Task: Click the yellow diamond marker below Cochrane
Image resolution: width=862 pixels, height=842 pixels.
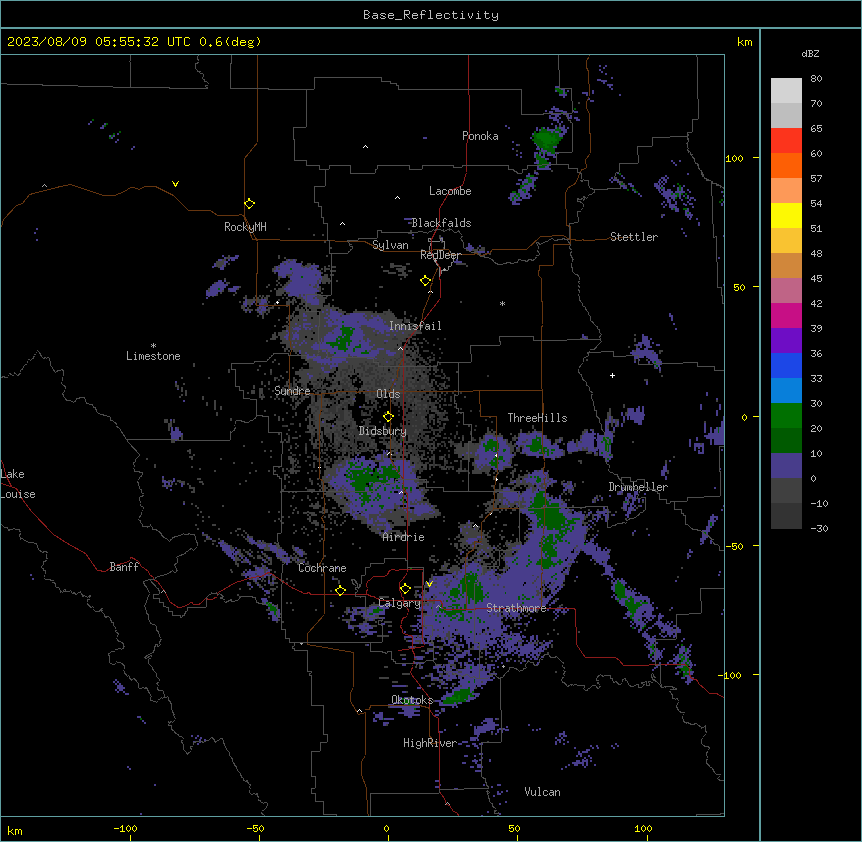Action: click(x=340, y=590)
